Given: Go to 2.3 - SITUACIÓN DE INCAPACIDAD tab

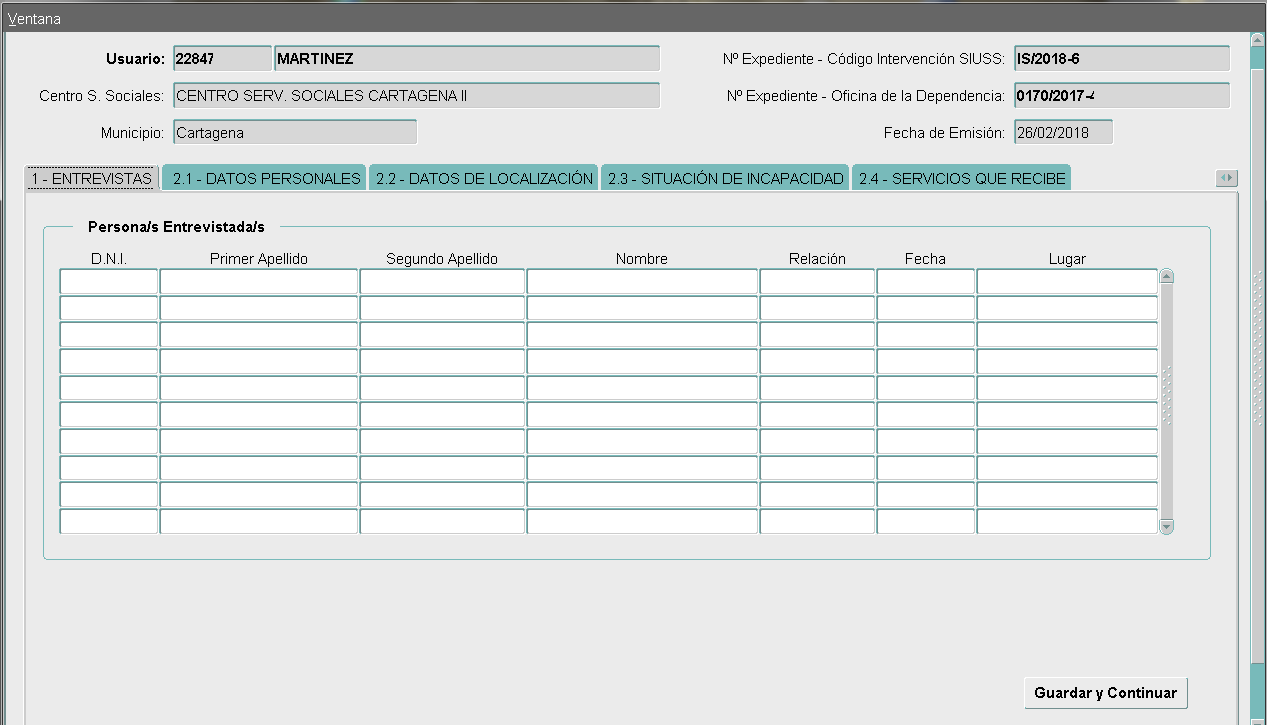Looking at the screenshot, I should 726,179.
